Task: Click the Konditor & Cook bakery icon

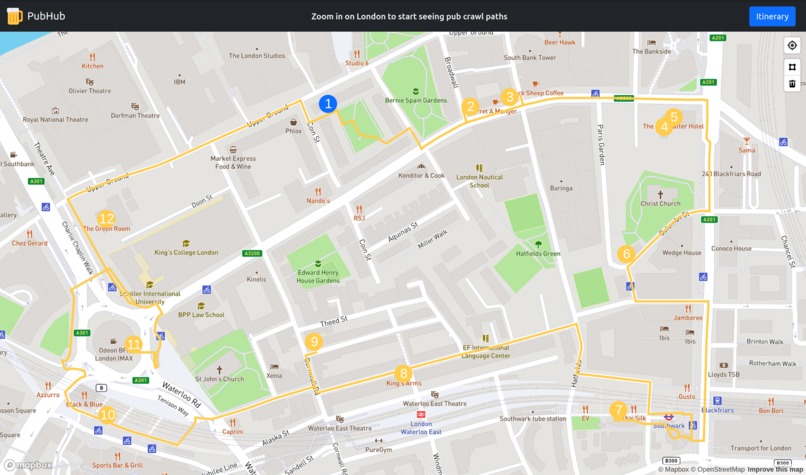Action: [x=421, y=167]
